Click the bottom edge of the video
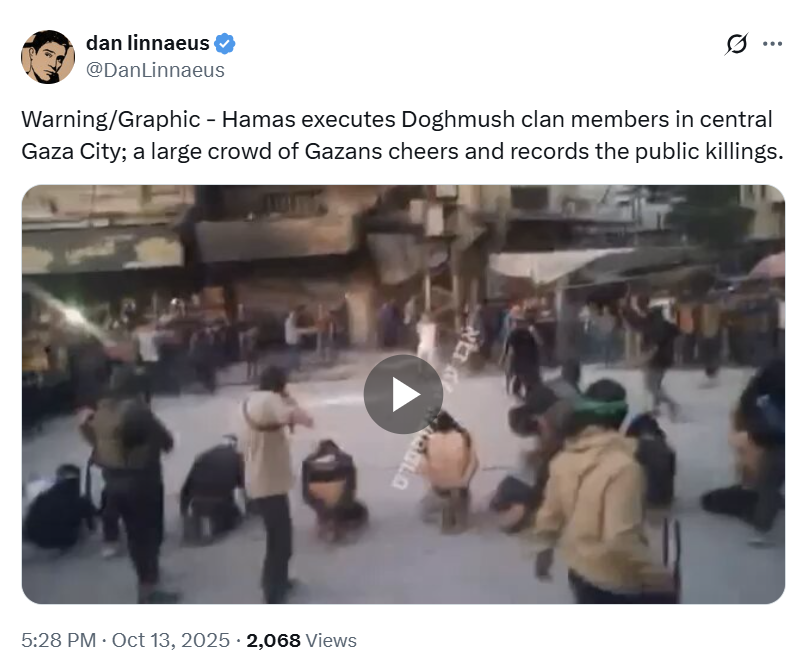 click(x=403, y=601)
